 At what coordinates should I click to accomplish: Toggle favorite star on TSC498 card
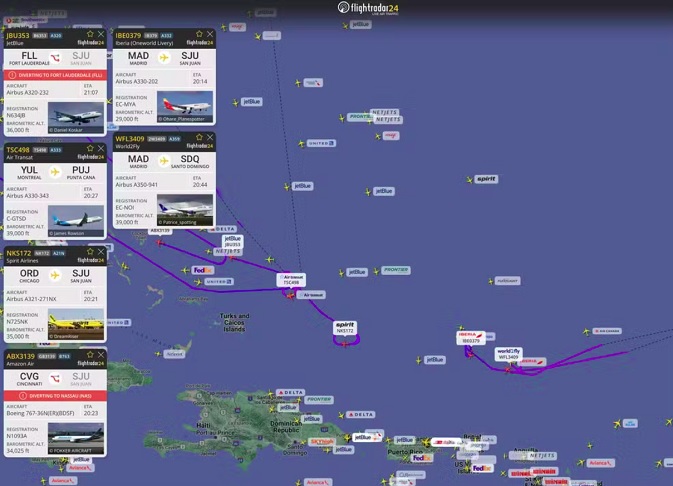click(90, 149)
